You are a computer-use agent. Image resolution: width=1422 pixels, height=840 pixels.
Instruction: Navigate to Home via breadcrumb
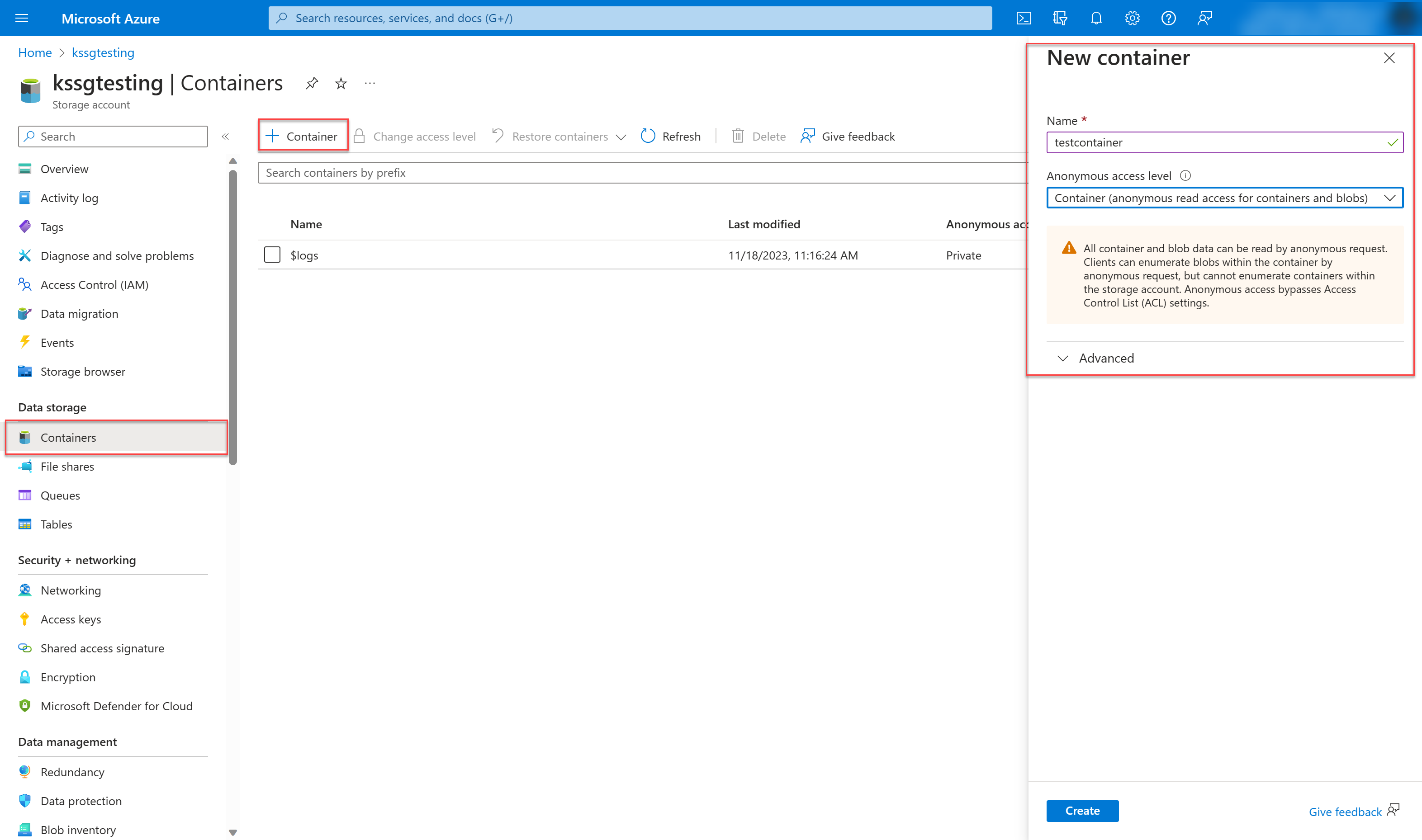34,52
